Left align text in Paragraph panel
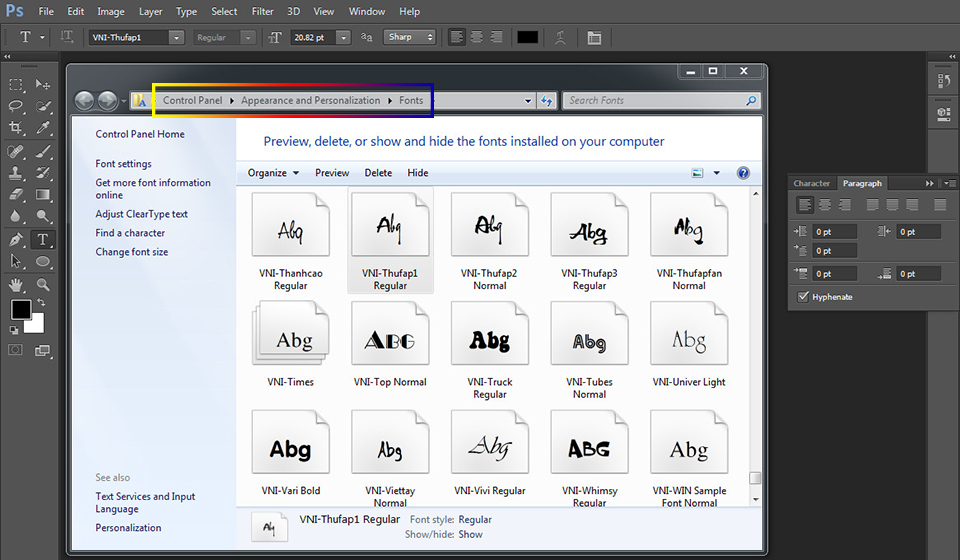 [x=805, y=204]
